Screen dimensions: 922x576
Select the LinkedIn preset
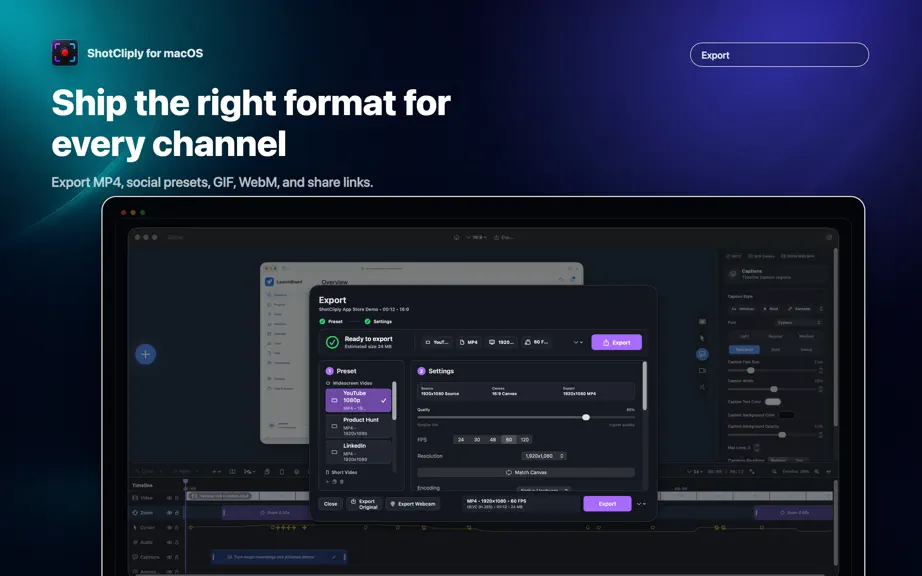(x=358, y=452)
